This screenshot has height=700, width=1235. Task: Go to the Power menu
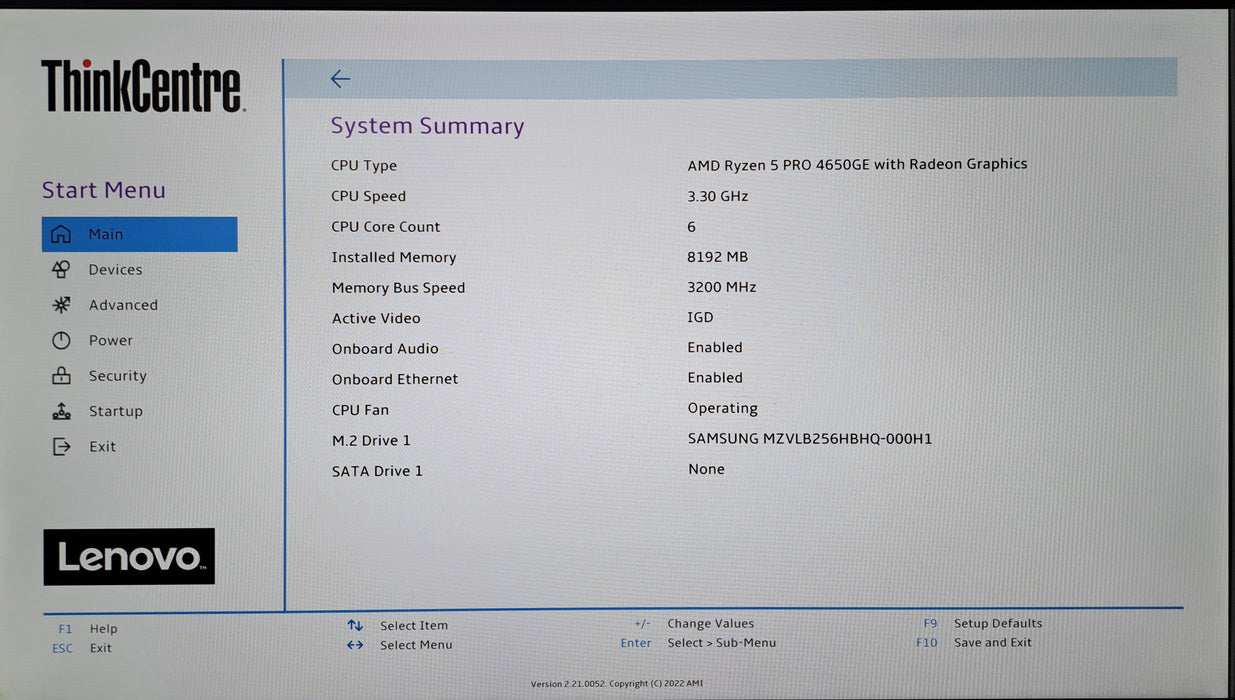[x=110, y=341]
